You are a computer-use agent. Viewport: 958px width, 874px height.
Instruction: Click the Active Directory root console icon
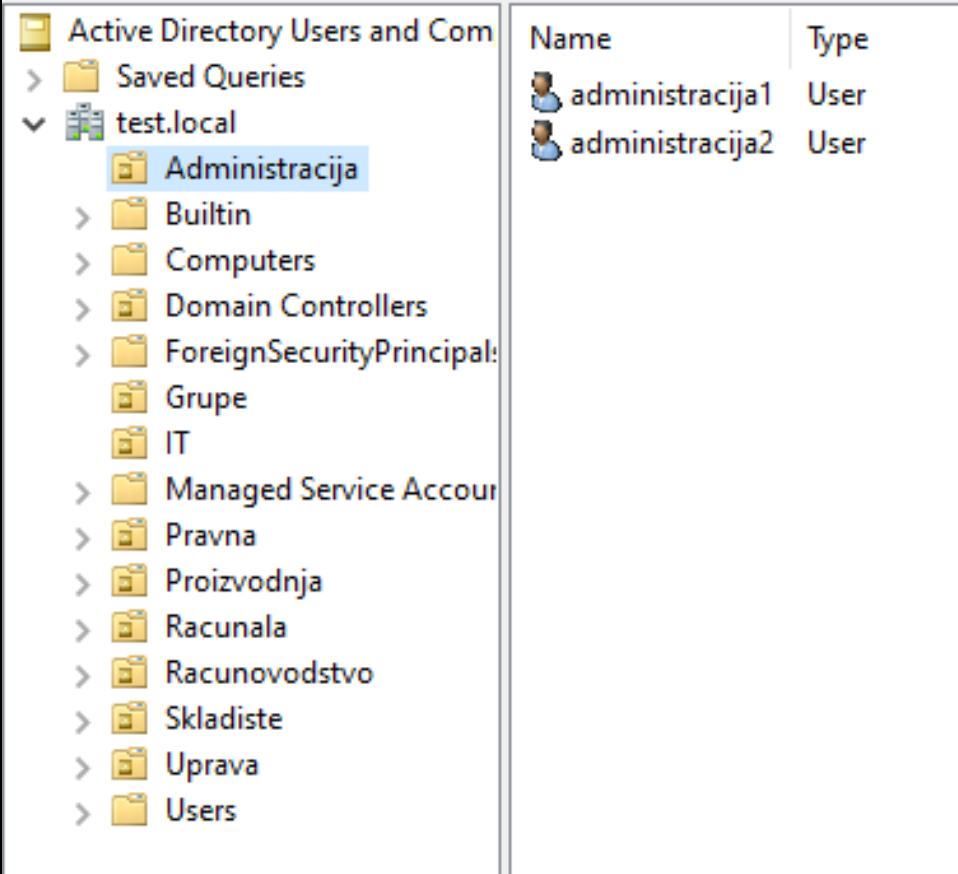35,32
